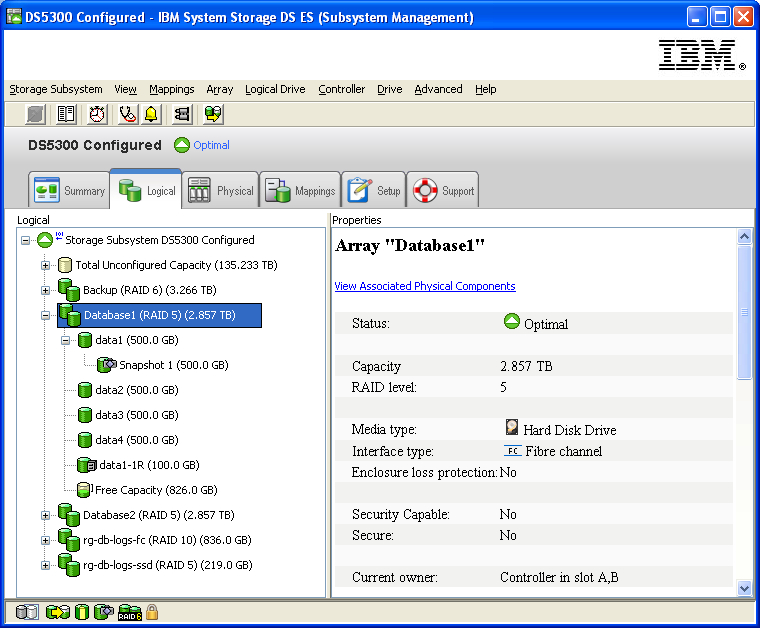Click the padlock status bar icon

click(152, 612)
